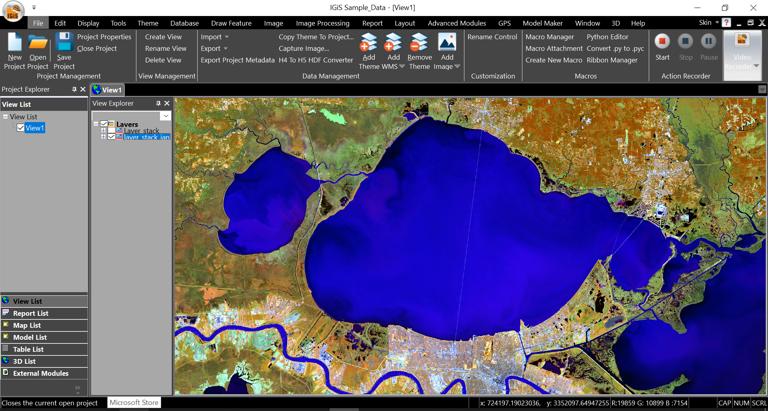Viewport: 768px width, 411px height.
Task: Enable the unchecked Layer_stack layer checkbox
Action: pyautogui.click(x=111, y=131)
